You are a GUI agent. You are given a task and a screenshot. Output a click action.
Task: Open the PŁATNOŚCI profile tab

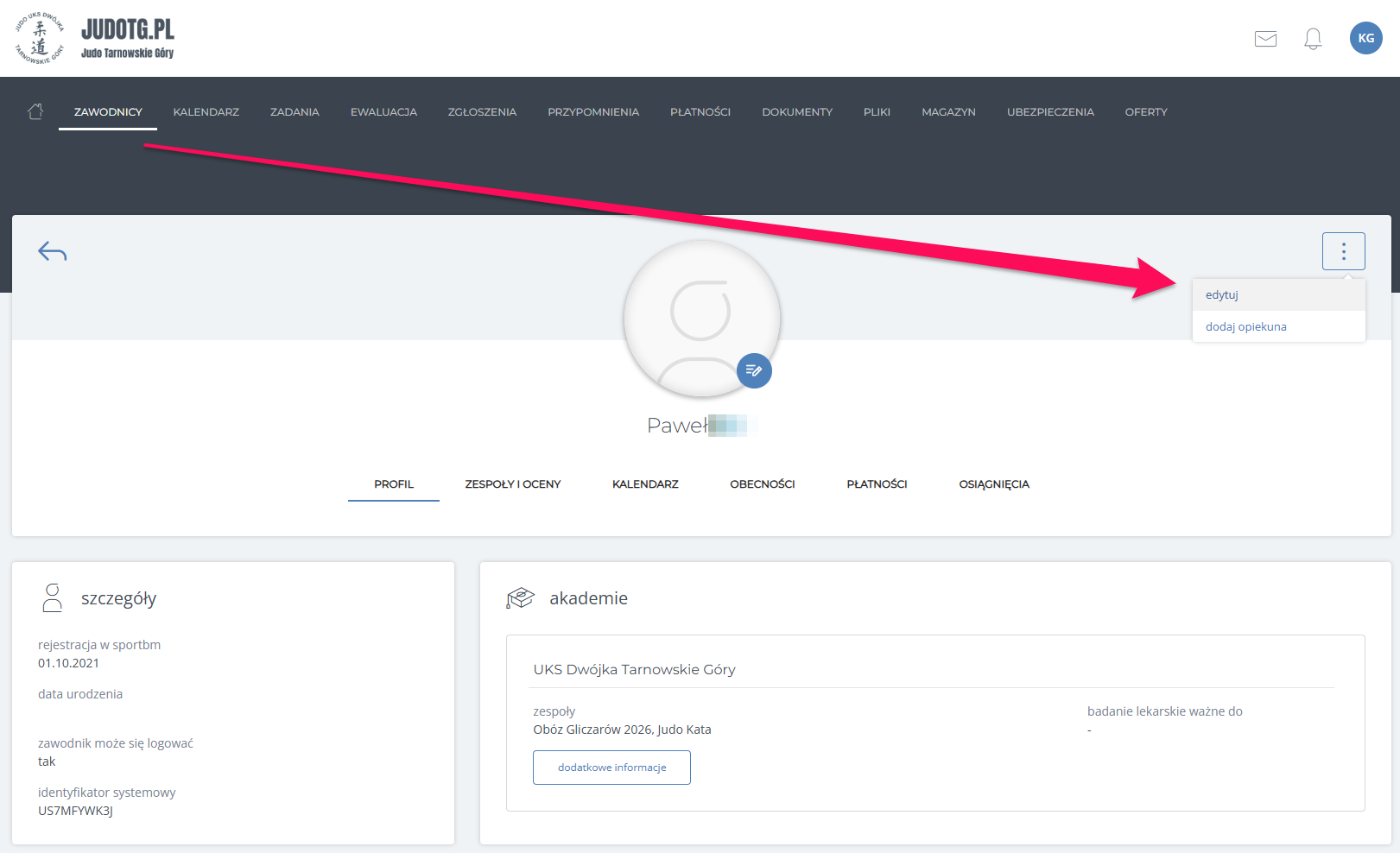coord(877,484)
